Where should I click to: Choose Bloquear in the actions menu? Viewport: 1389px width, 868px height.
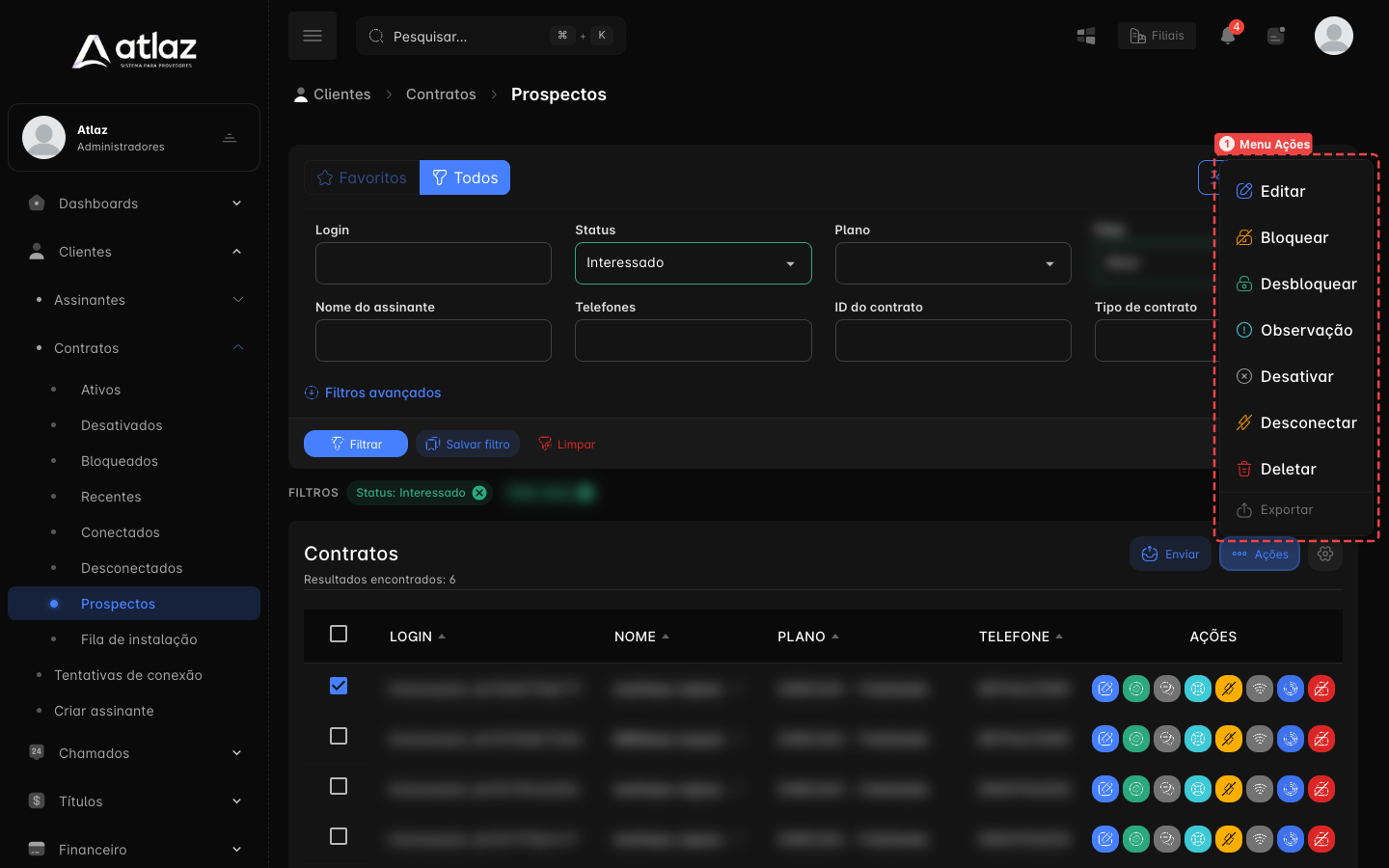1296,237
